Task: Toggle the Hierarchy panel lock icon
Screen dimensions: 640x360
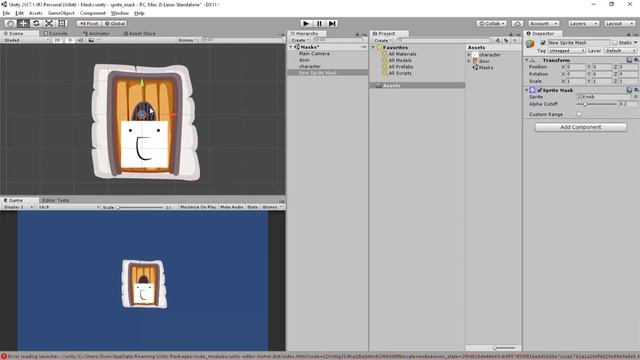Action: (357, 35)
